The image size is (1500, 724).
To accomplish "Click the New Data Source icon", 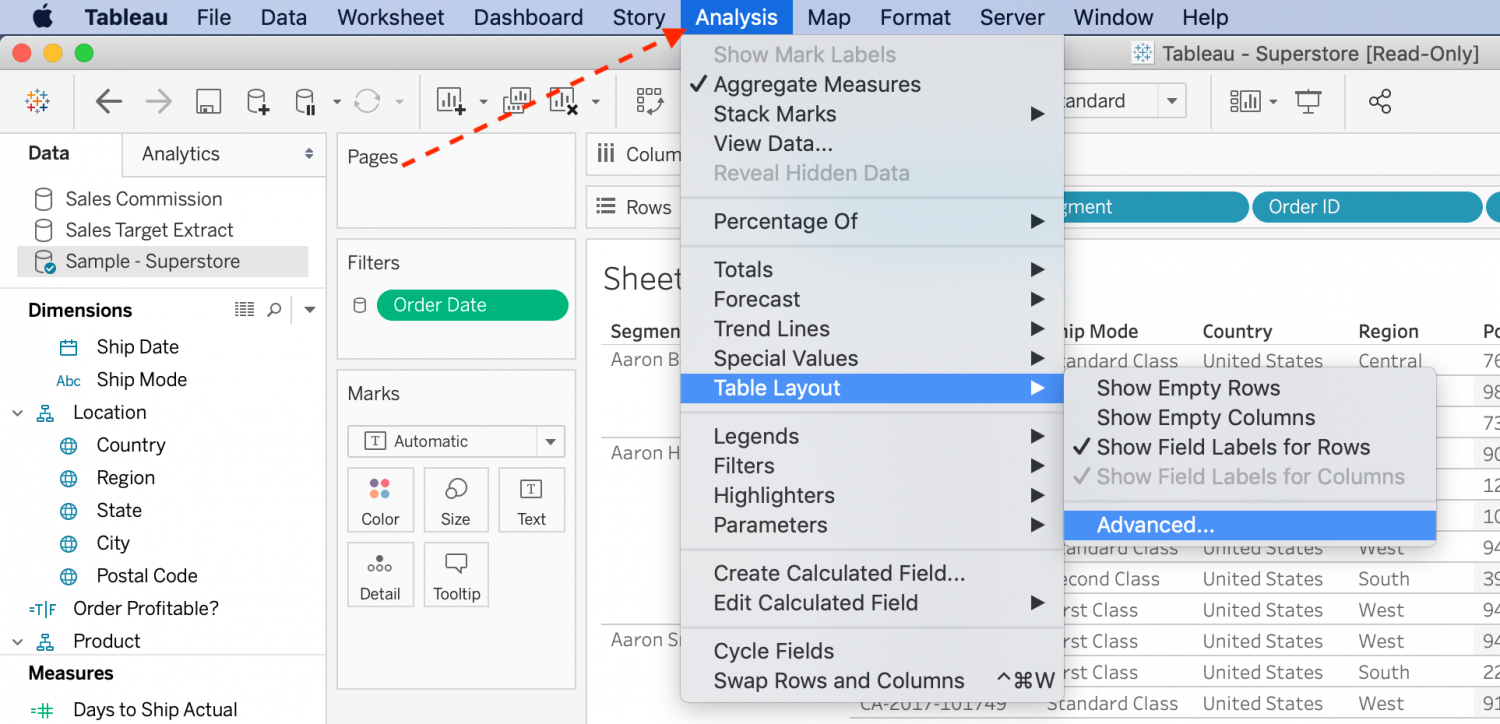I will (x=257, y=101).
